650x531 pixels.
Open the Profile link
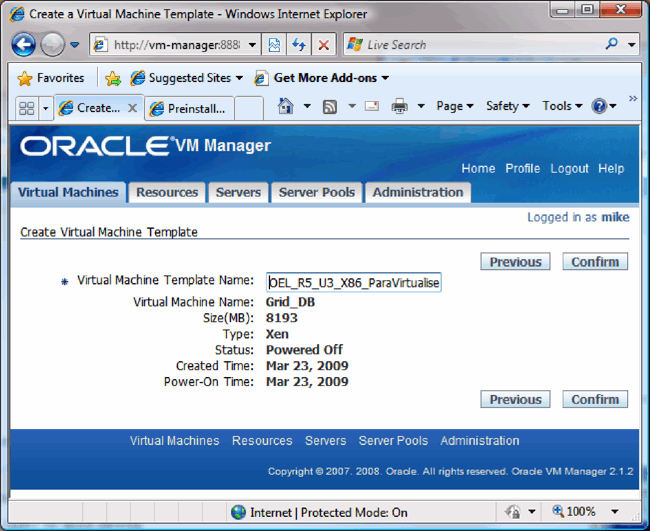point(522,169)
